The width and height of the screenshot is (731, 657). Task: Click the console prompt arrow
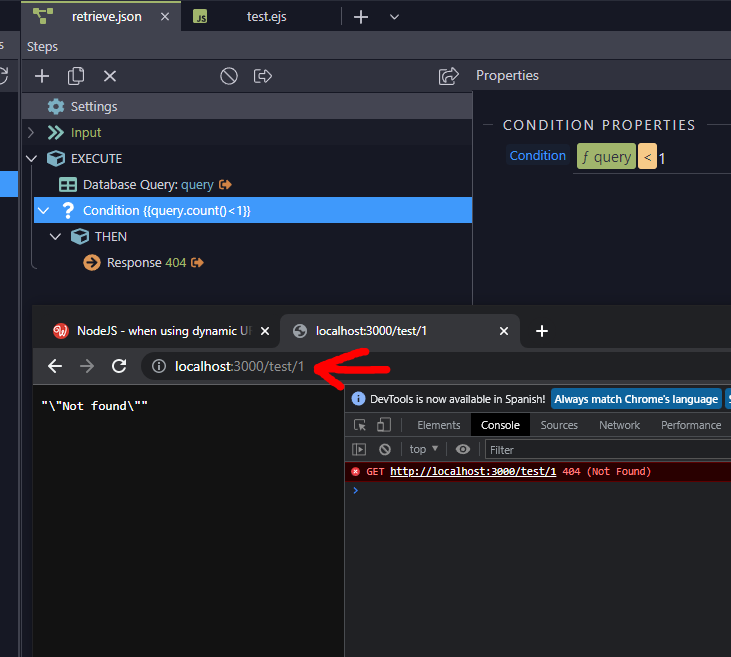tap(356, 490)
